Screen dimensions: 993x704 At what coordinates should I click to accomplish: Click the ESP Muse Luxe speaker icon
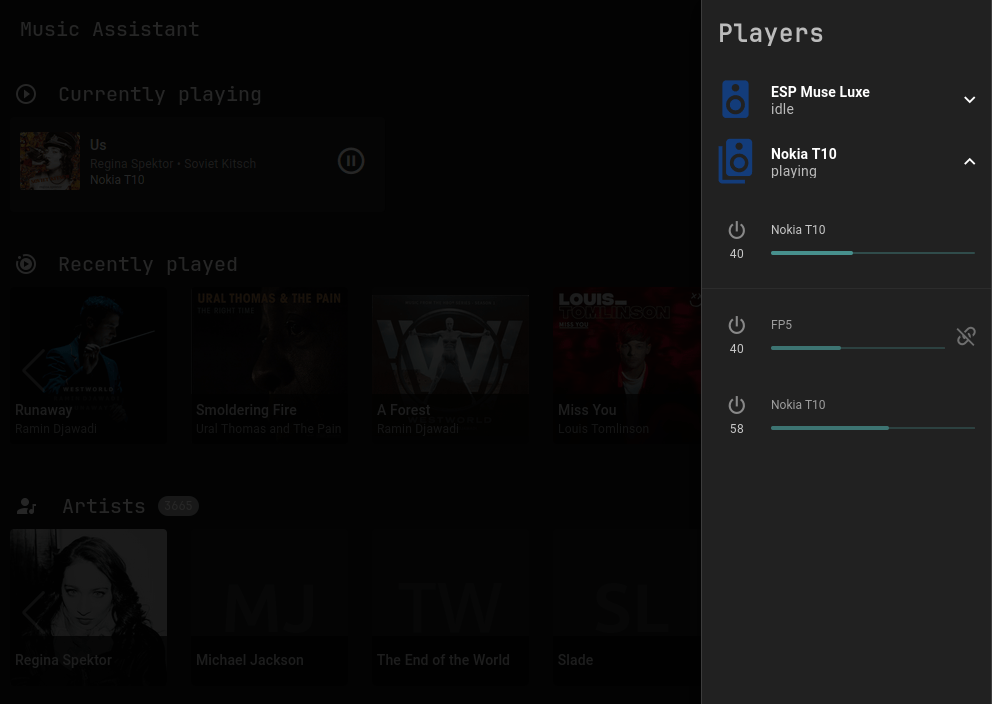click(735, 100)
